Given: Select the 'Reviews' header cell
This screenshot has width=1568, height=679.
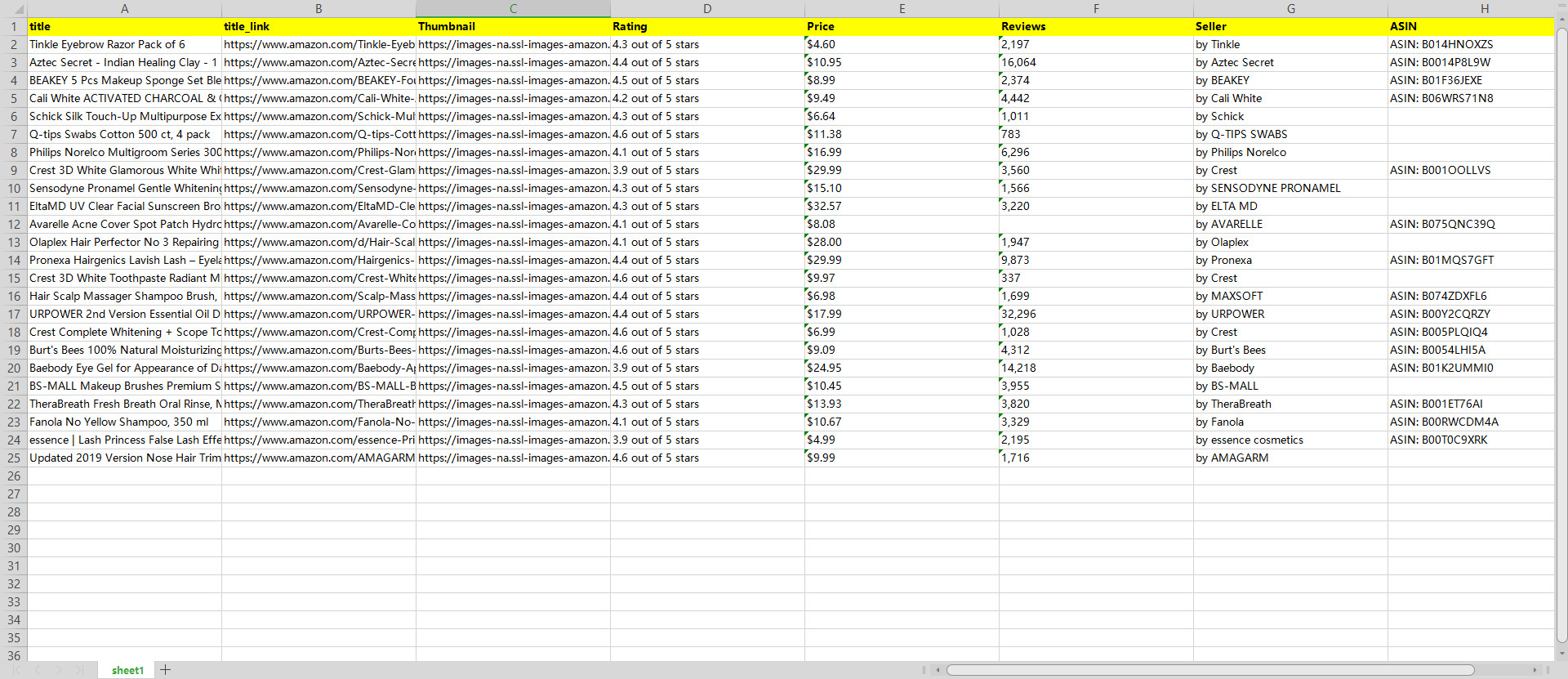Looking at the screenshot, I should pyautogui.click(x=1096, y=26).
